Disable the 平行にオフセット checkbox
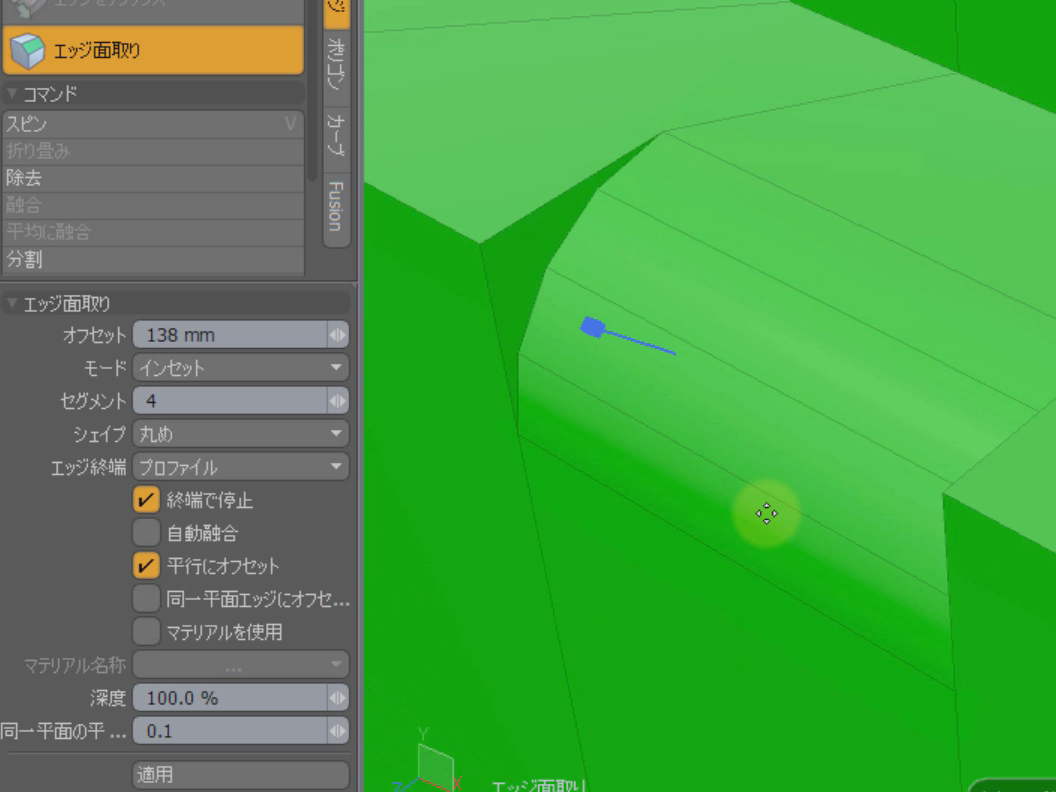 147,566
